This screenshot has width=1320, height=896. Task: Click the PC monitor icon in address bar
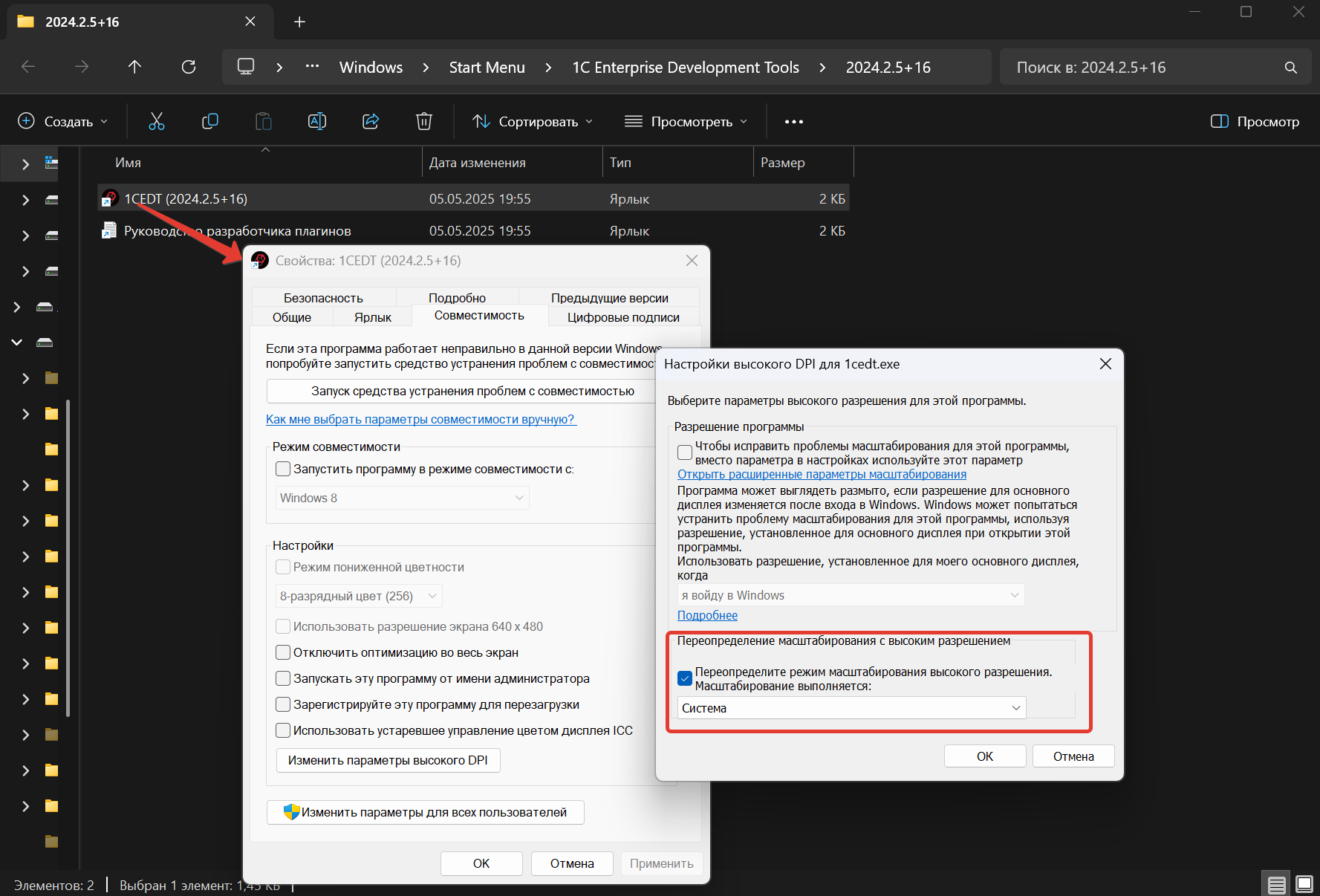tap(246, 67)
